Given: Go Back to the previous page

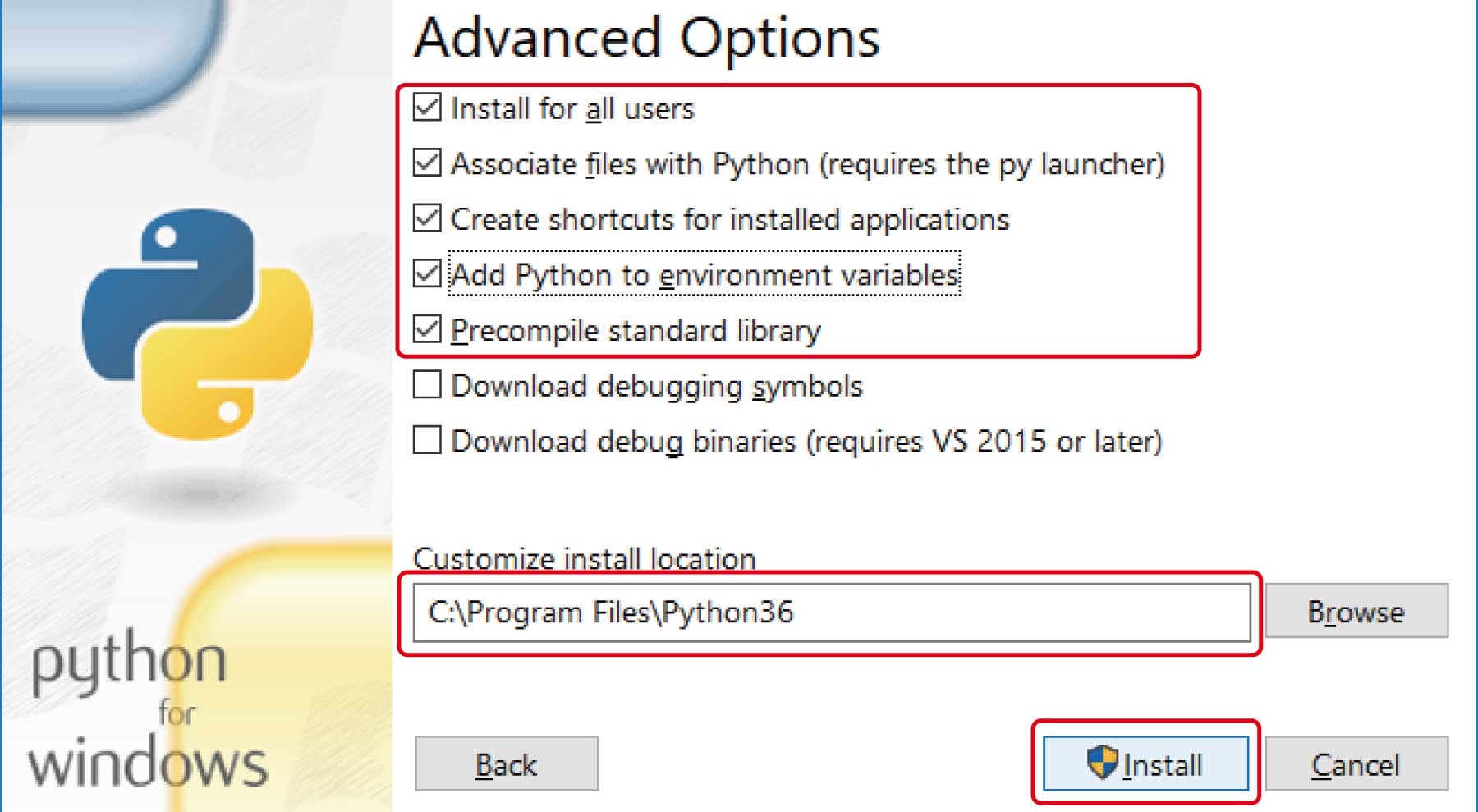Looking at the screenshot, I should point(507,764).
